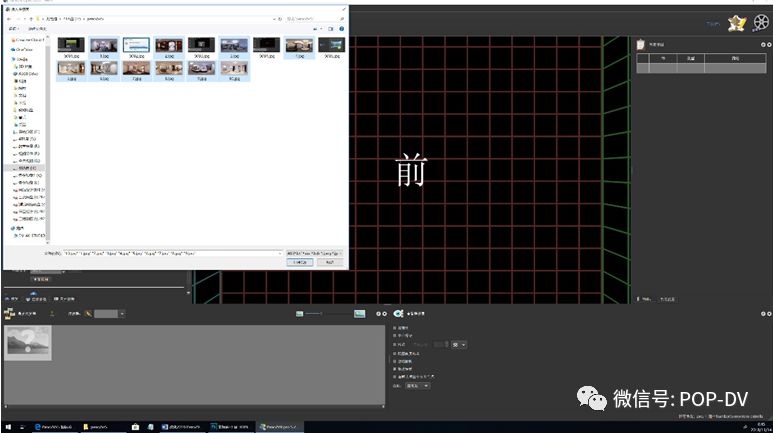Select the viewer settings panel icon

point(398,314)
